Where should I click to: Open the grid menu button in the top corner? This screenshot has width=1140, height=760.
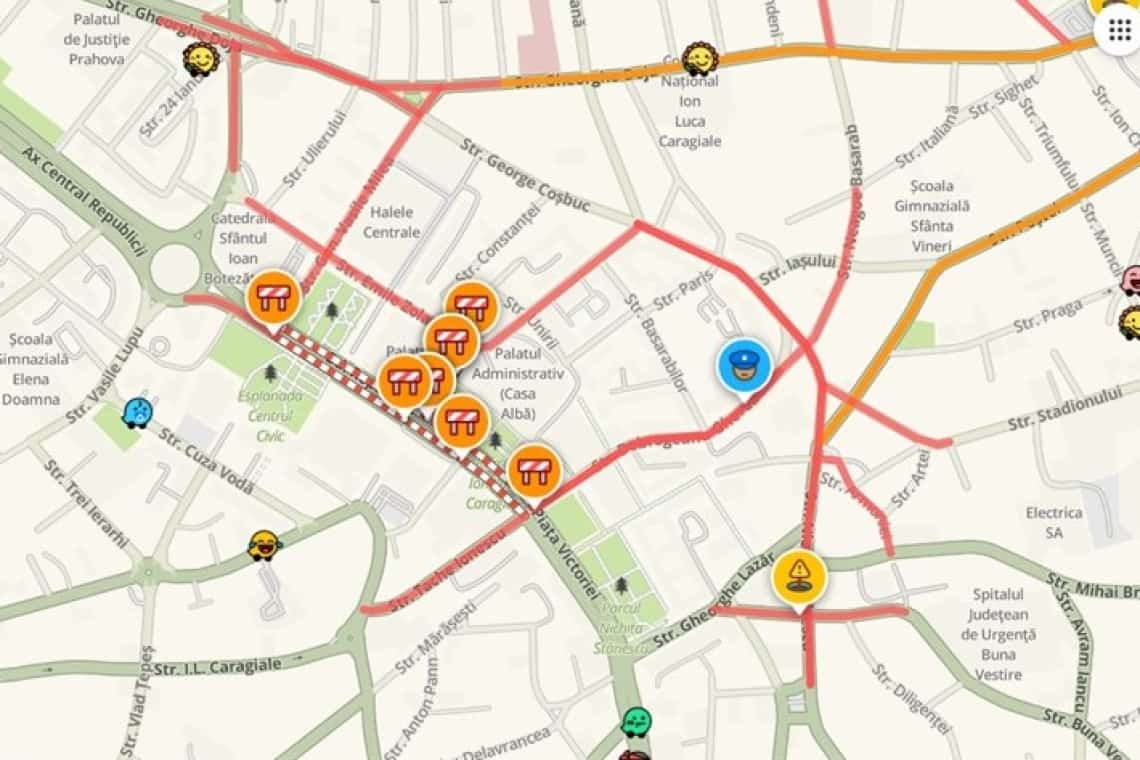tap(1120, 31)
